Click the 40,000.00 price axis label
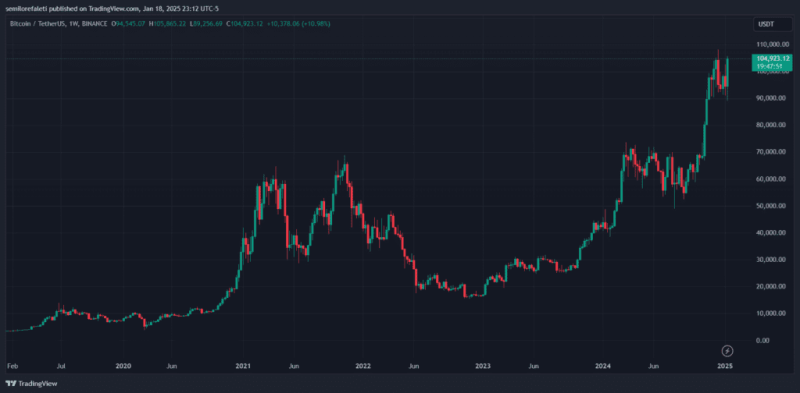The width and height of the screenshot is (800, 393). click(772, 233)
